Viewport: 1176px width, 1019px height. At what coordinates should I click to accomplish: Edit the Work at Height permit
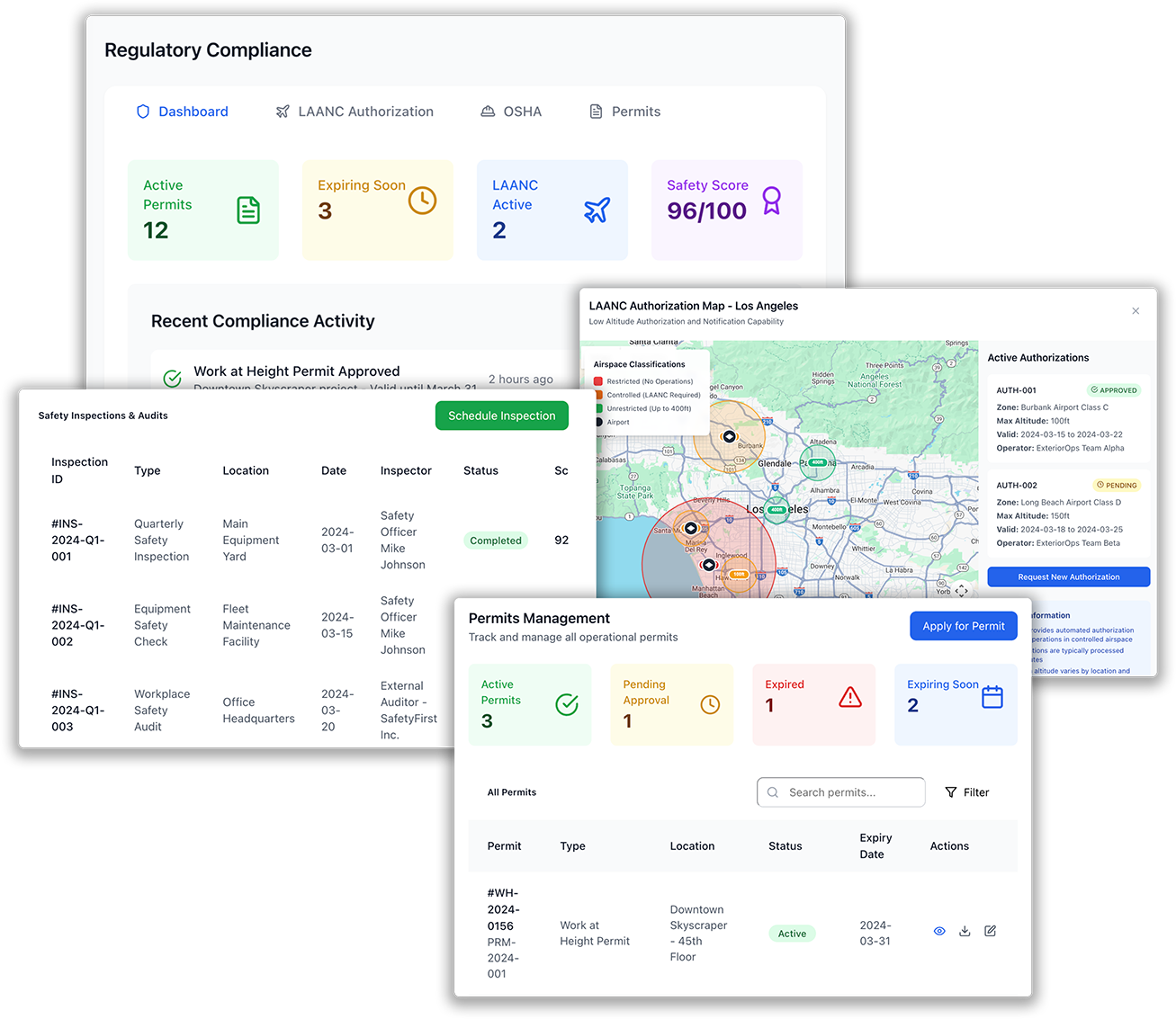990,932
